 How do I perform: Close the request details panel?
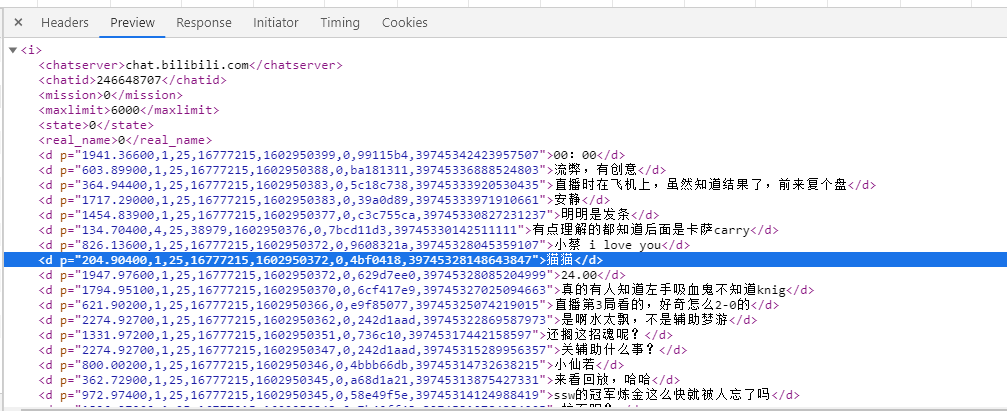coord(18,22)
